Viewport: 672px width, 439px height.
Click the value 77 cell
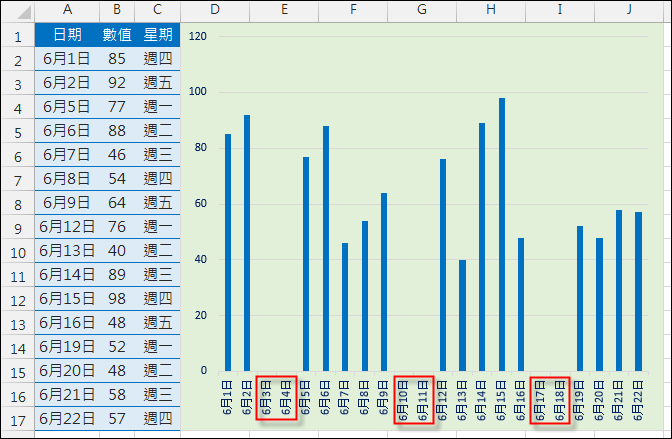117,107
